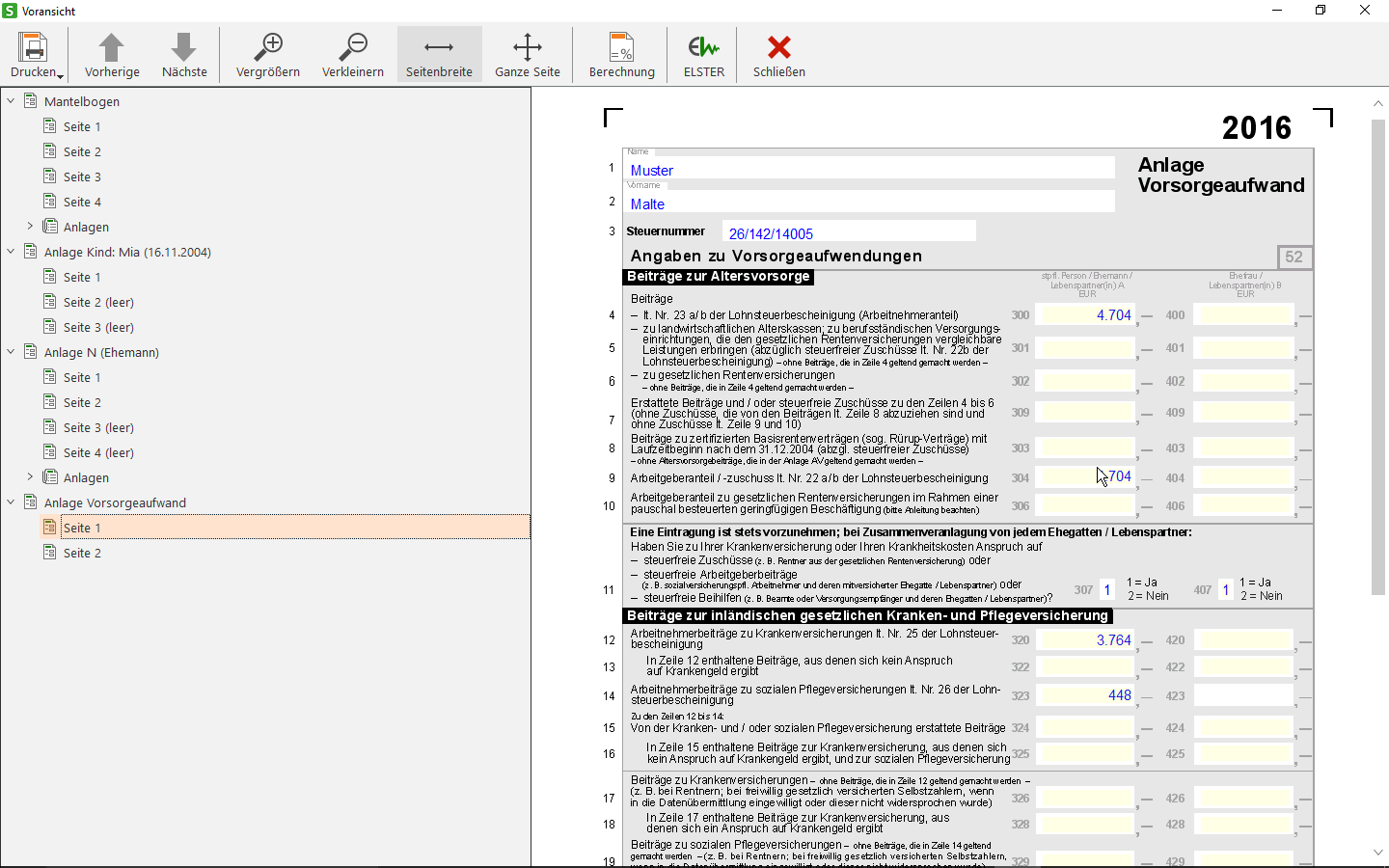Click field 323 with value 448

click(1087, 695)
